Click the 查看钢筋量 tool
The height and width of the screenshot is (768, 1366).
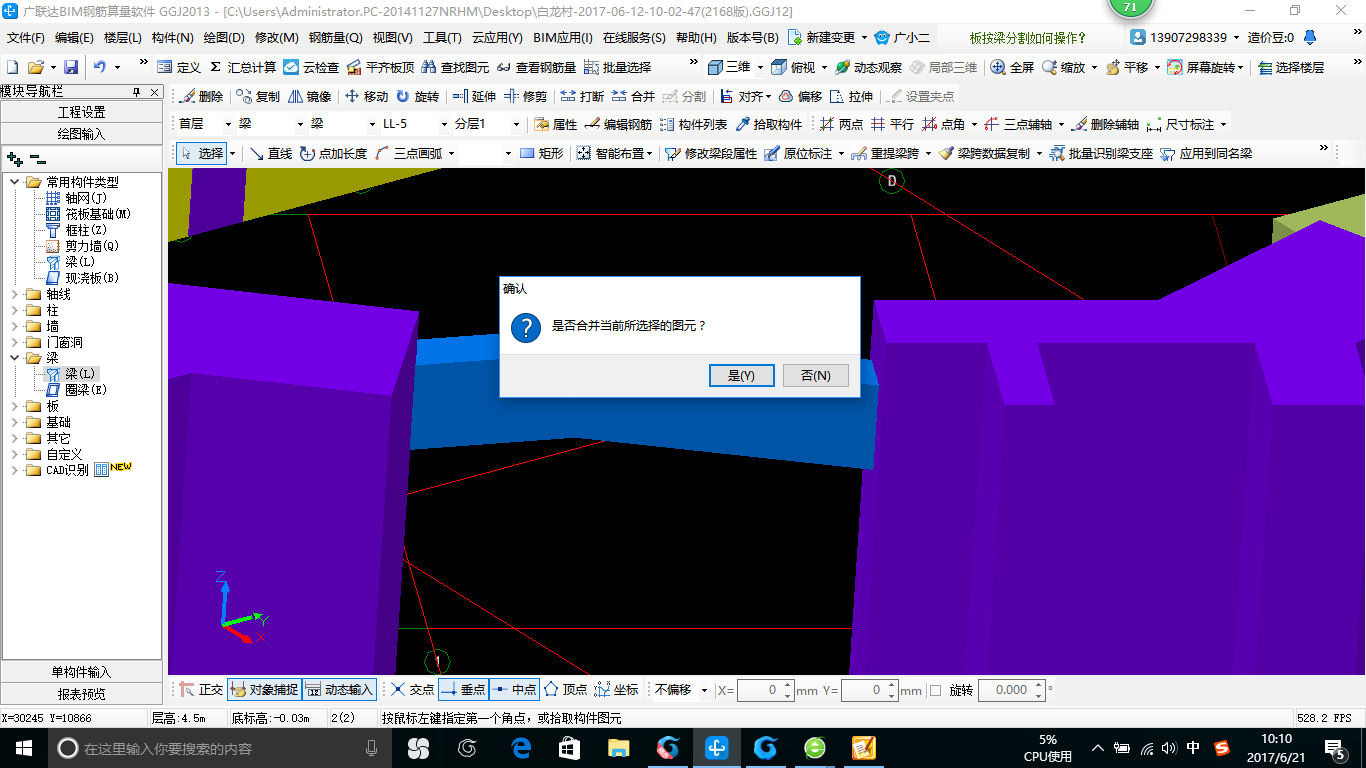536,67
